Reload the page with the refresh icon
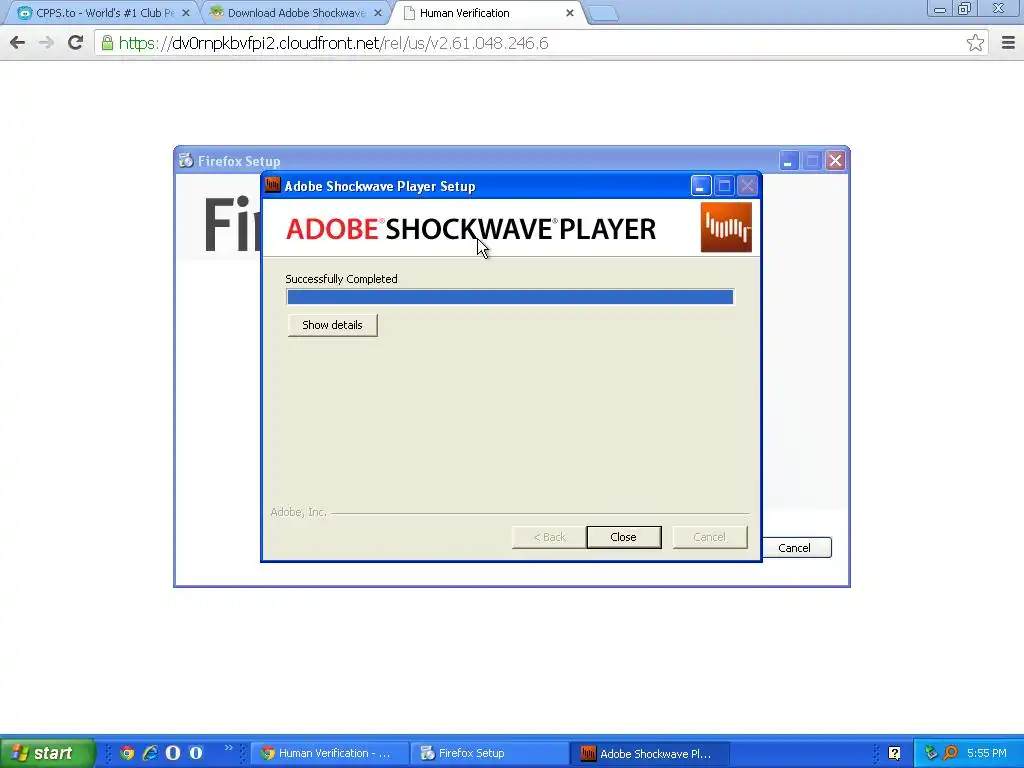1024x768 pixels. [75, 43]
